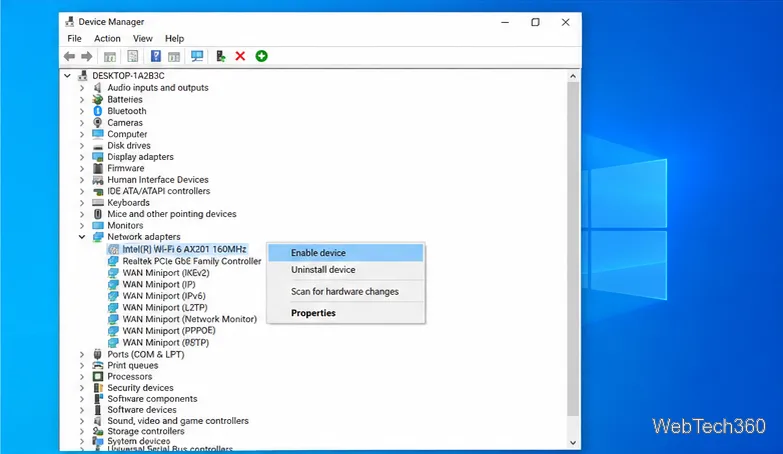Choose Properties in context menu

346,313
